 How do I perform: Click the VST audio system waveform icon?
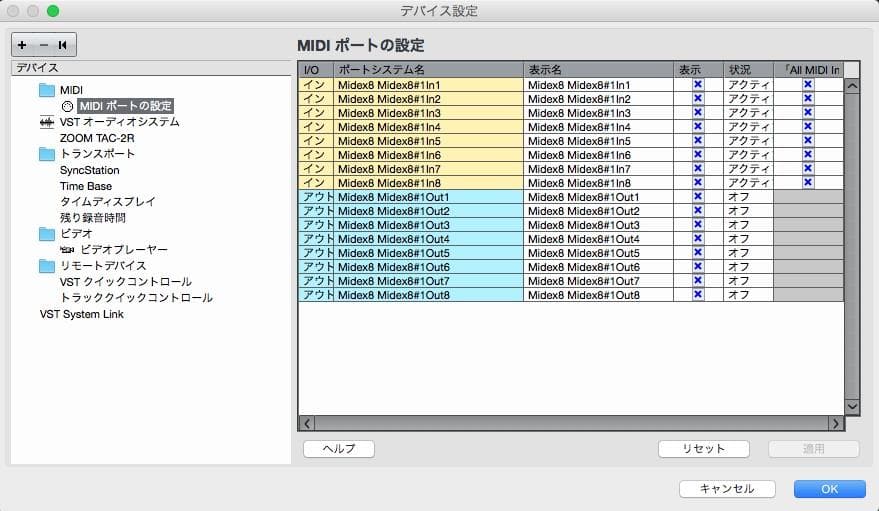(x=47, y=122)
